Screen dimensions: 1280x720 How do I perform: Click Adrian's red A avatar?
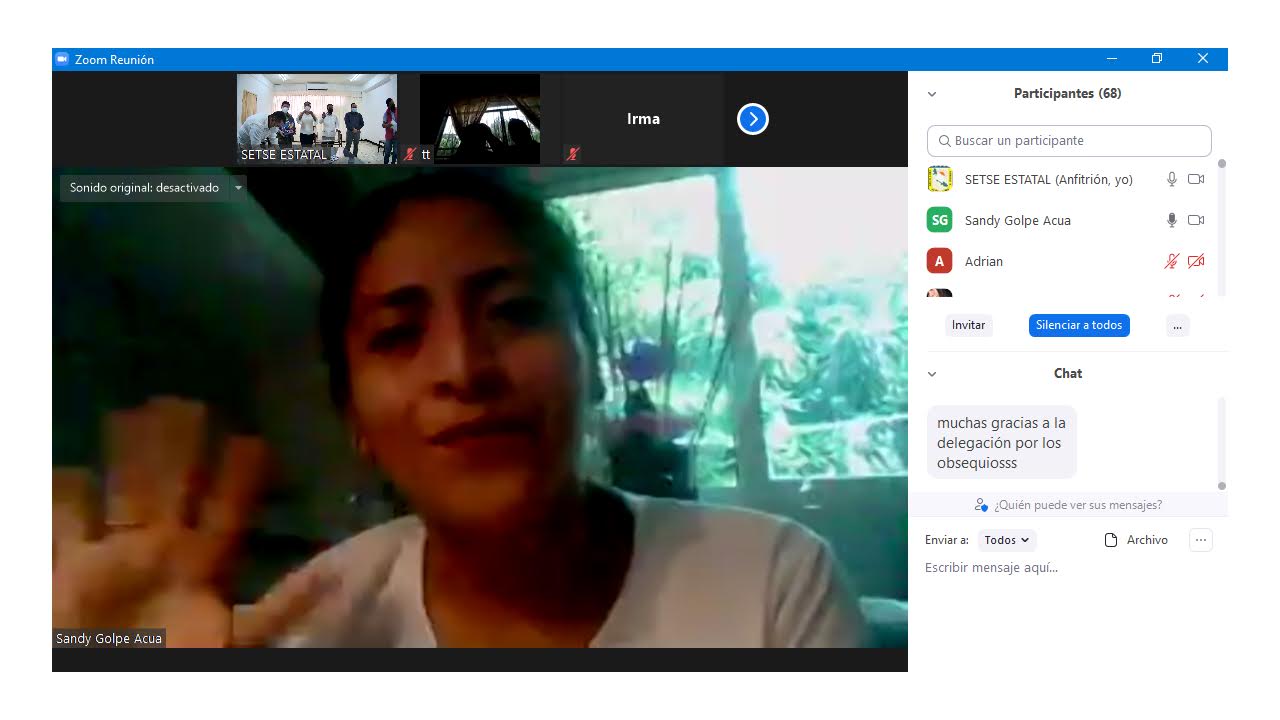[x=939, y=261]
